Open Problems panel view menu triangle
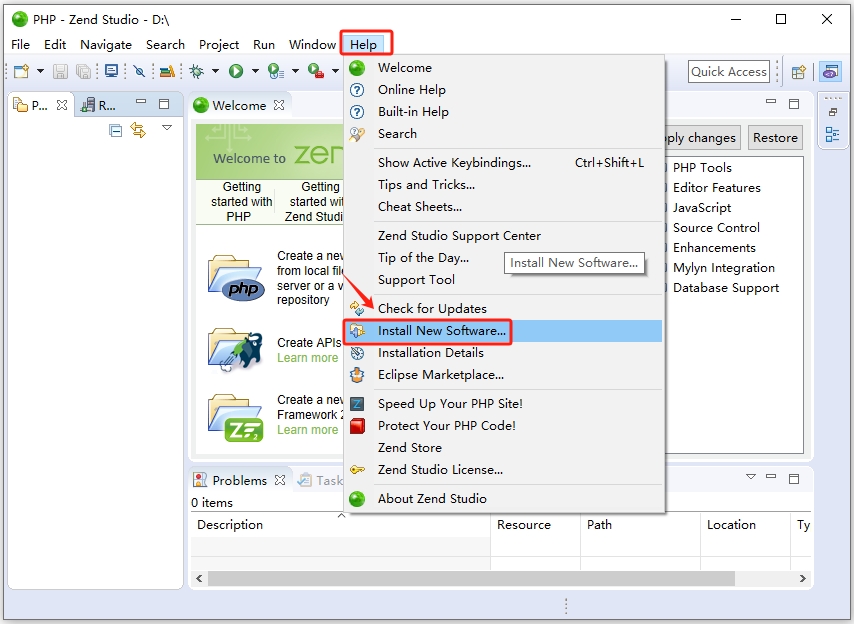The width and height of the screenshot is (854, 624). [751, 477]
